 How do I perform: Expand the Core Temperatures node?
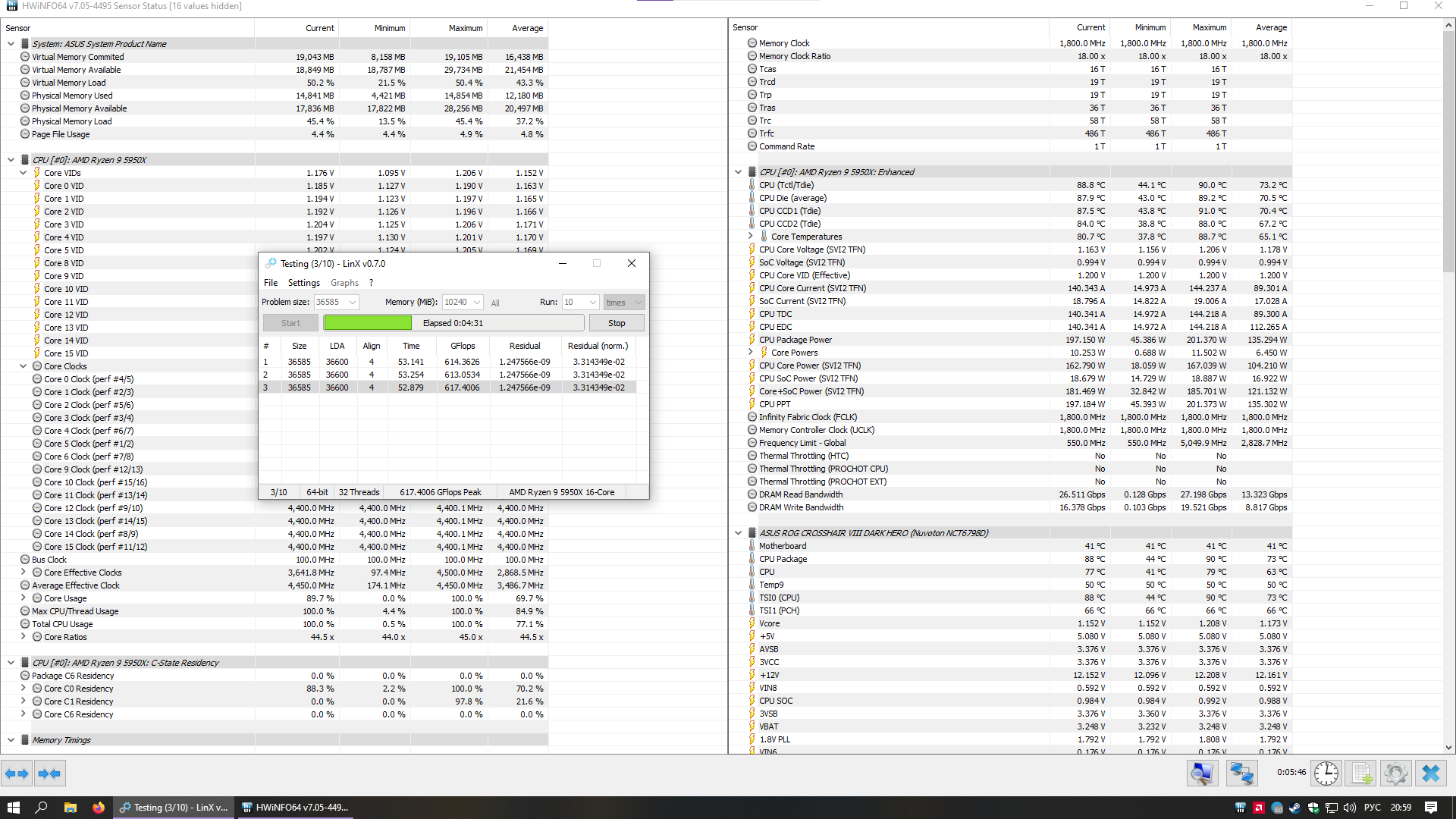click(751, 237)
